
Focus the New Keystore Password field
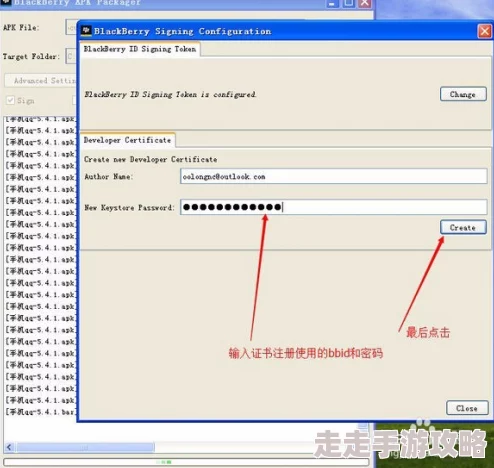click(334, 207)
